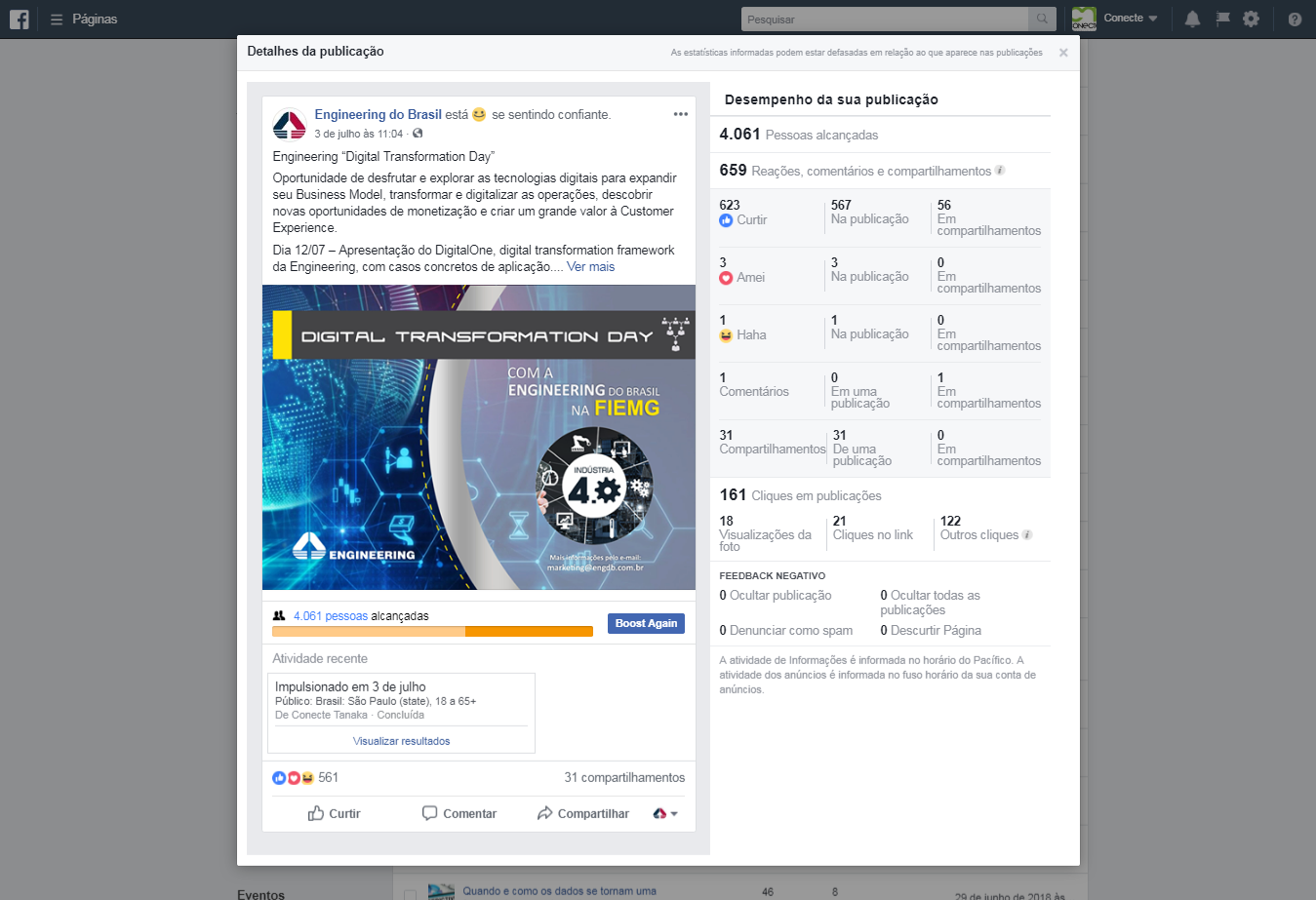Click the public globe audience icon
The width and height of the screenshot is (1316, 900).
[x=418, y=134]
